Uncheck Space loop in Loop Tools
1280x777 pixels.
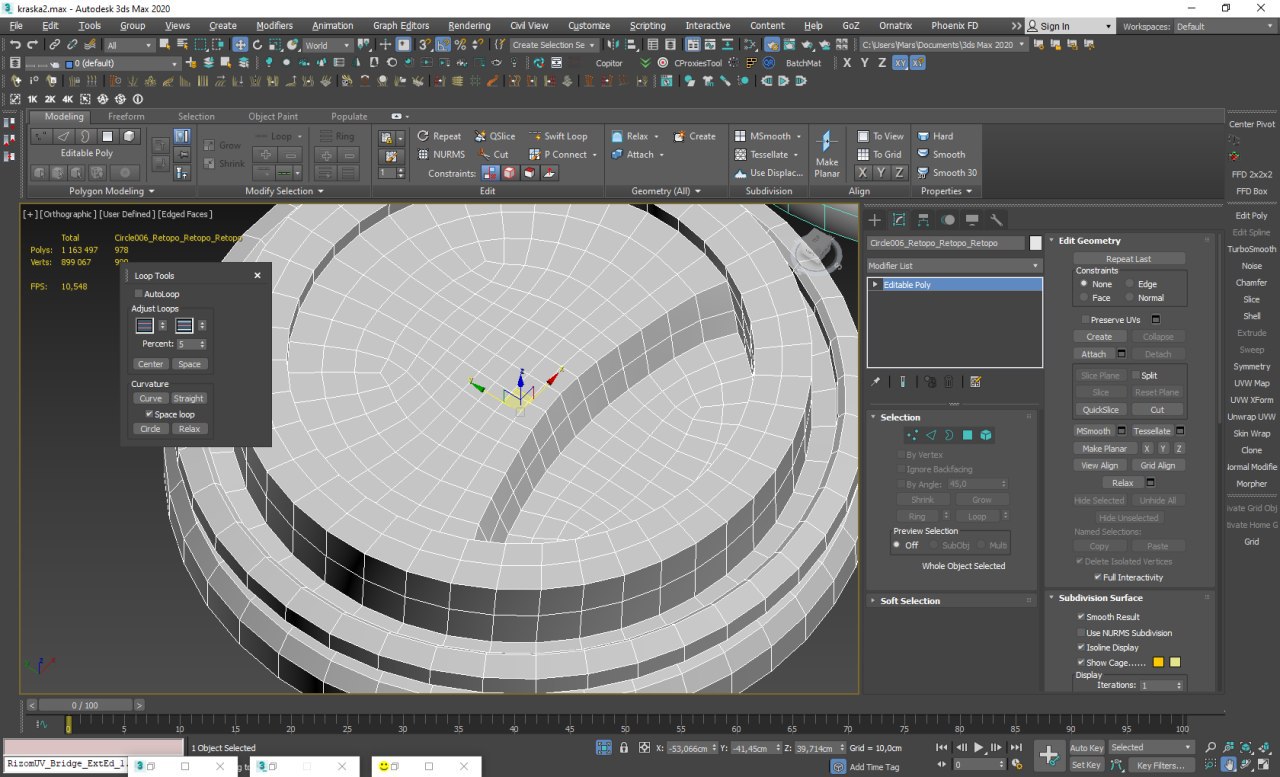coord(149,414)
